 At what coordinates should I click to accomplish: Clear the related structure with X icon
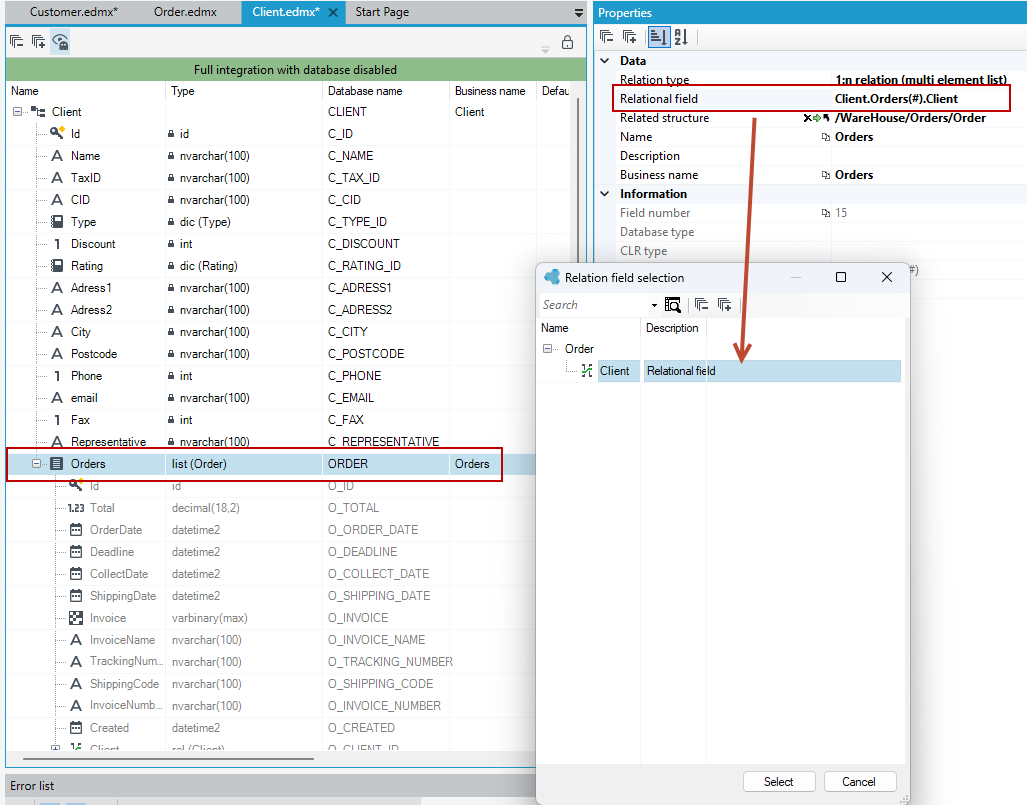pos(808,118)
